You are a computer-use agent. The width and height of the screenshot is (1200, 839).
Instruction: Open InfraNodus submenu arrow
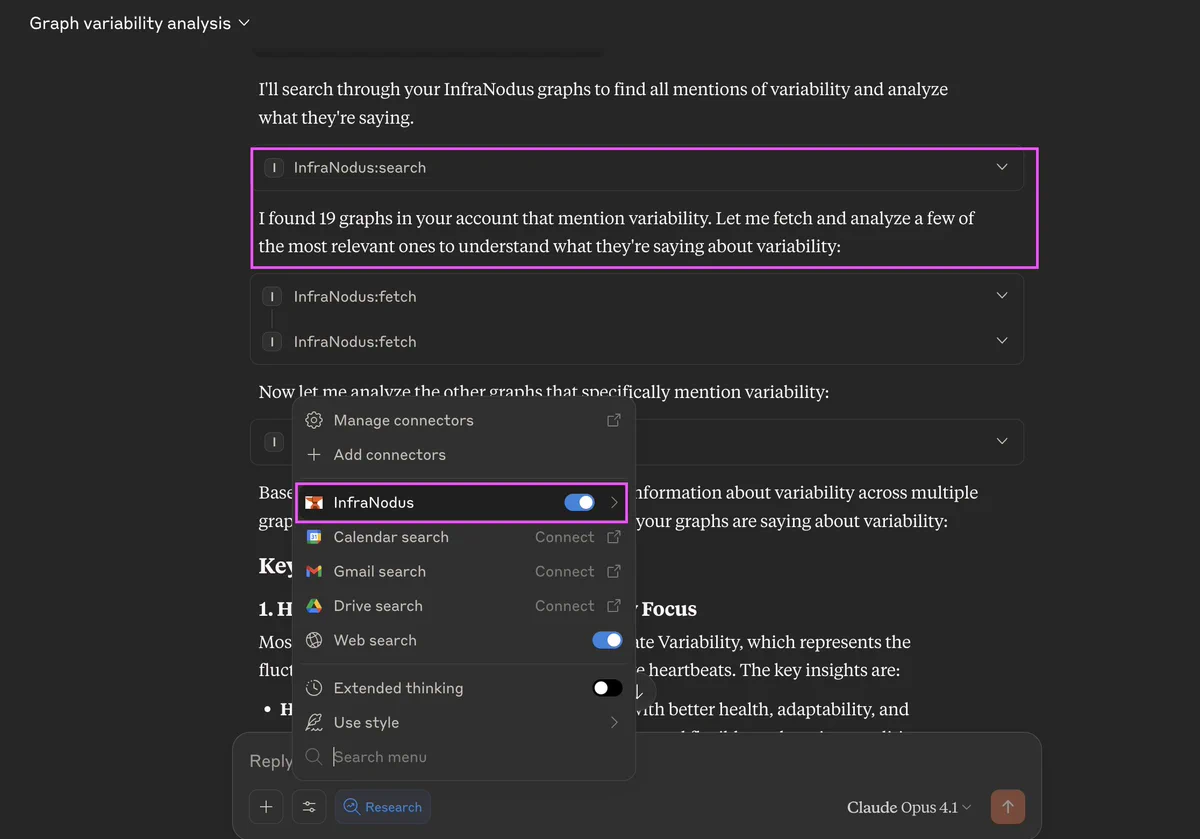point(614,502)
